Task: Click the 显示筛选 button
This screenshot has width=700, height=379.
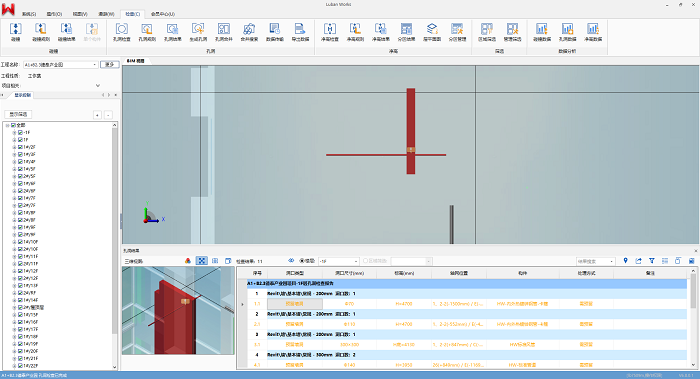Action: pyautogui.click(x=18, y=115)
